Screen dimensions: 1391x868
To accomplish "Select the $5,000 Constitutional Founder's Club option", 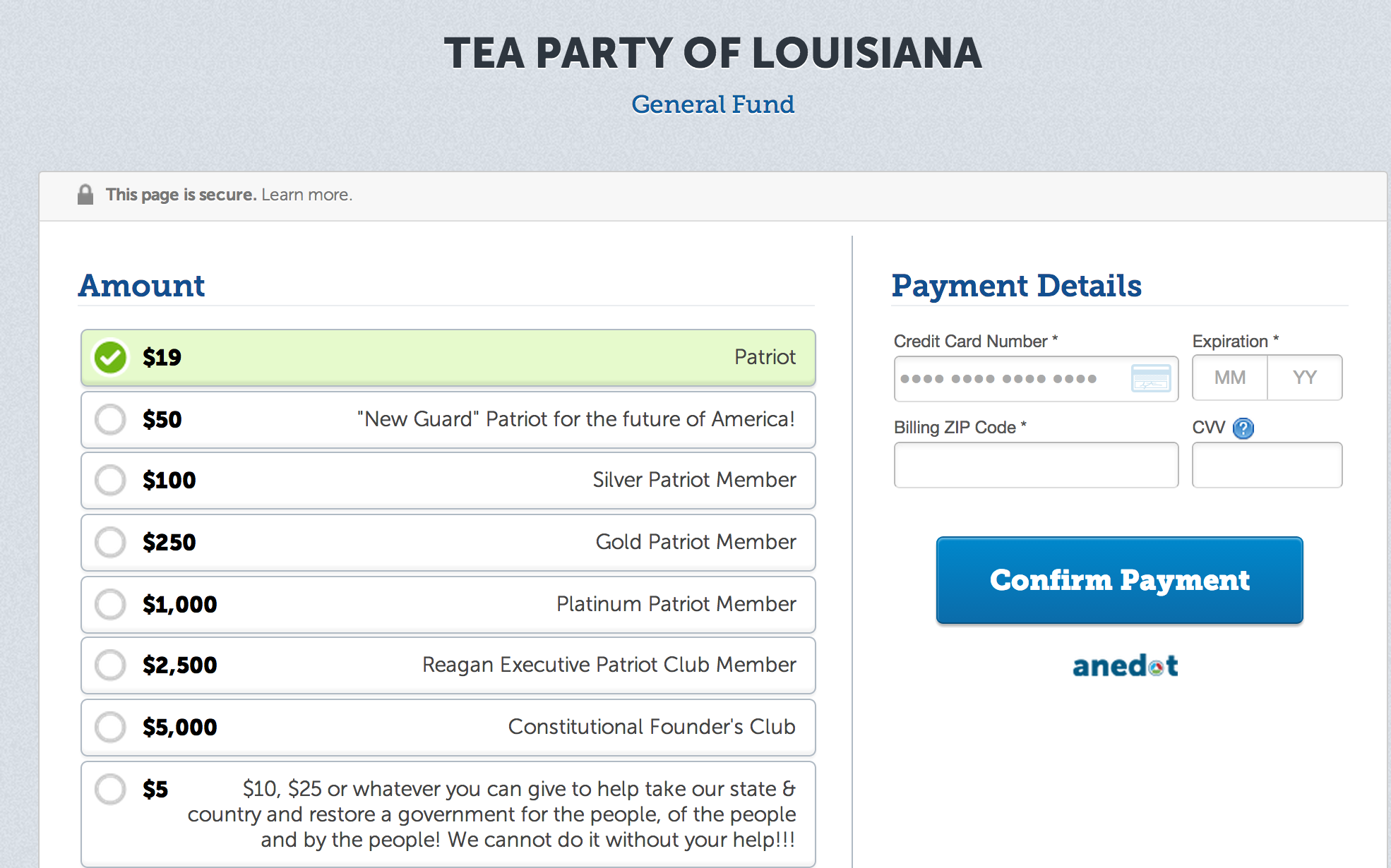I will [111, 727].
